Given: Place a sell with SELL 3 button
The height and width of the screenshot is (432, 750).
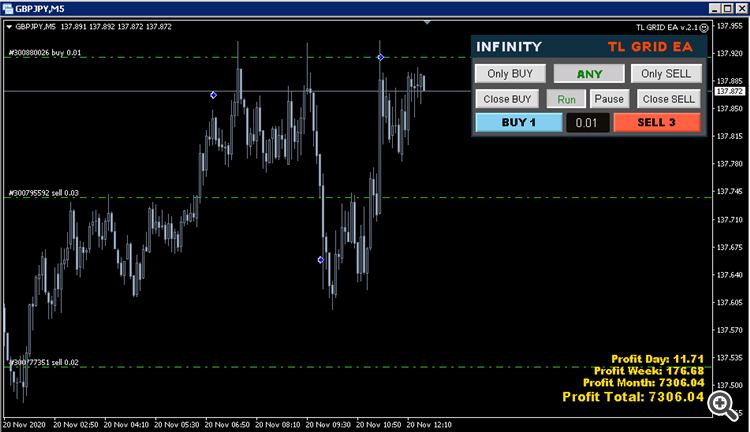Looking at the screenshot, I should coord(657,122).
